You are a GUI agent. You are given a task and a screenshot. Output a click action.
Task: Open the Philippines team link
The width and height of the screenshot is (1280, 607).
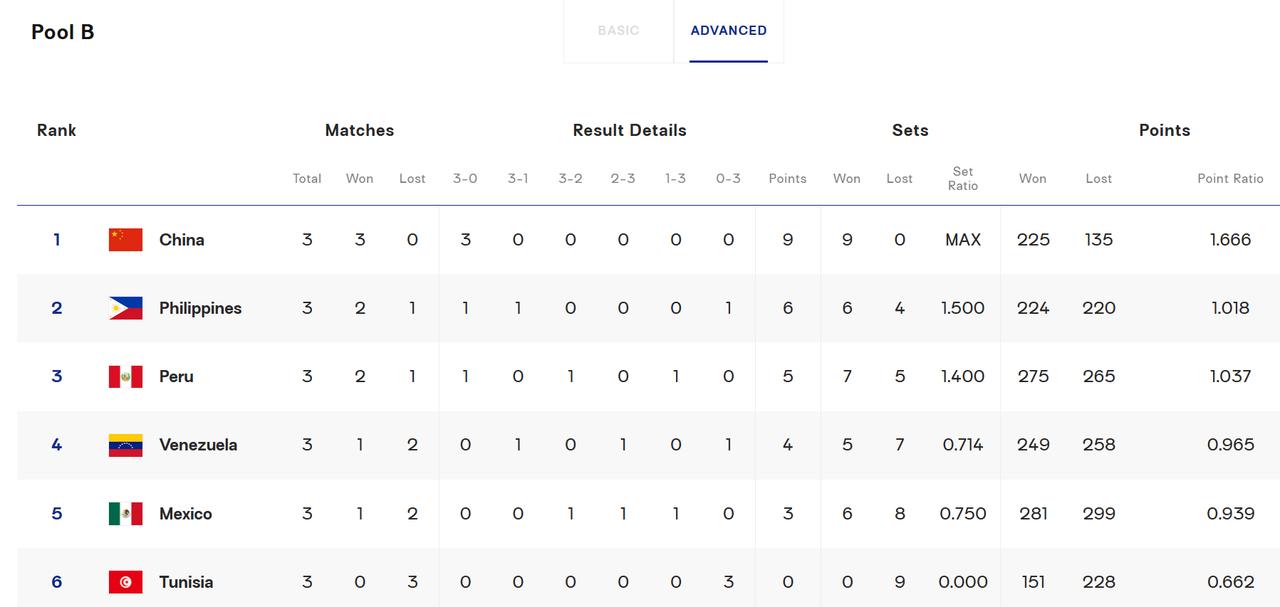[200, 308]
